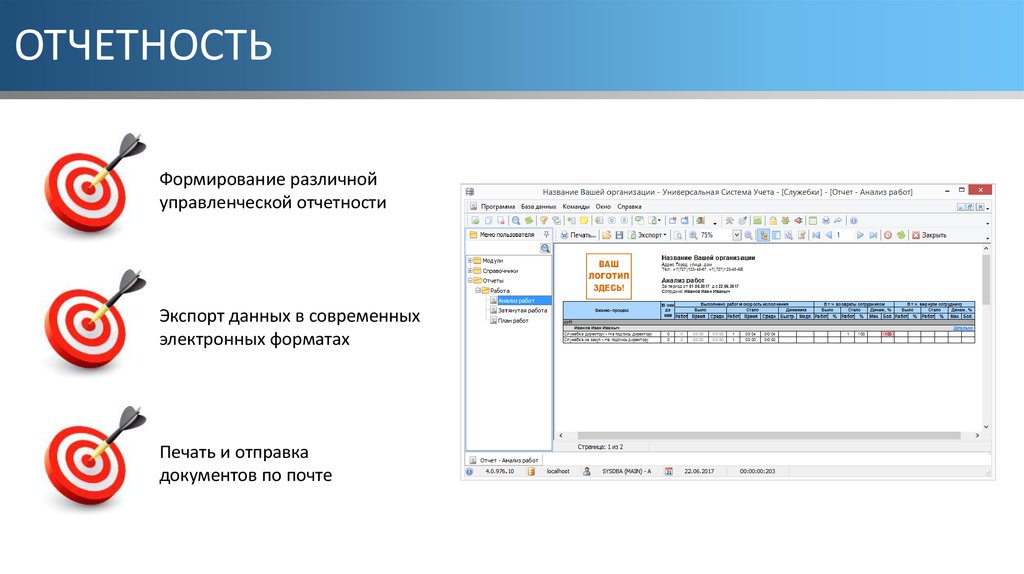Click the calendar icon in the status bar
1024x574 pixels.
pyautogui.click(x=669, y=471)
